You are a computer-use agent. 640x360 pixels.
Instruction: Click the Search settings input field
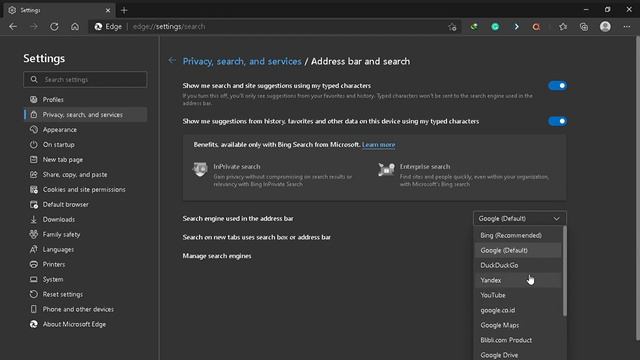85,79
